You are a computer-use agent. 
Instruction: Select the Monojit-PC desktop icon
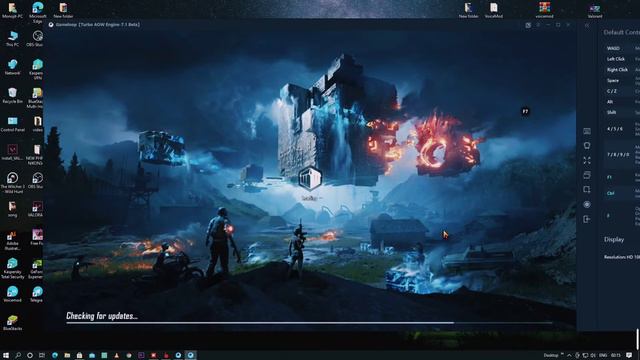[13, 11]
